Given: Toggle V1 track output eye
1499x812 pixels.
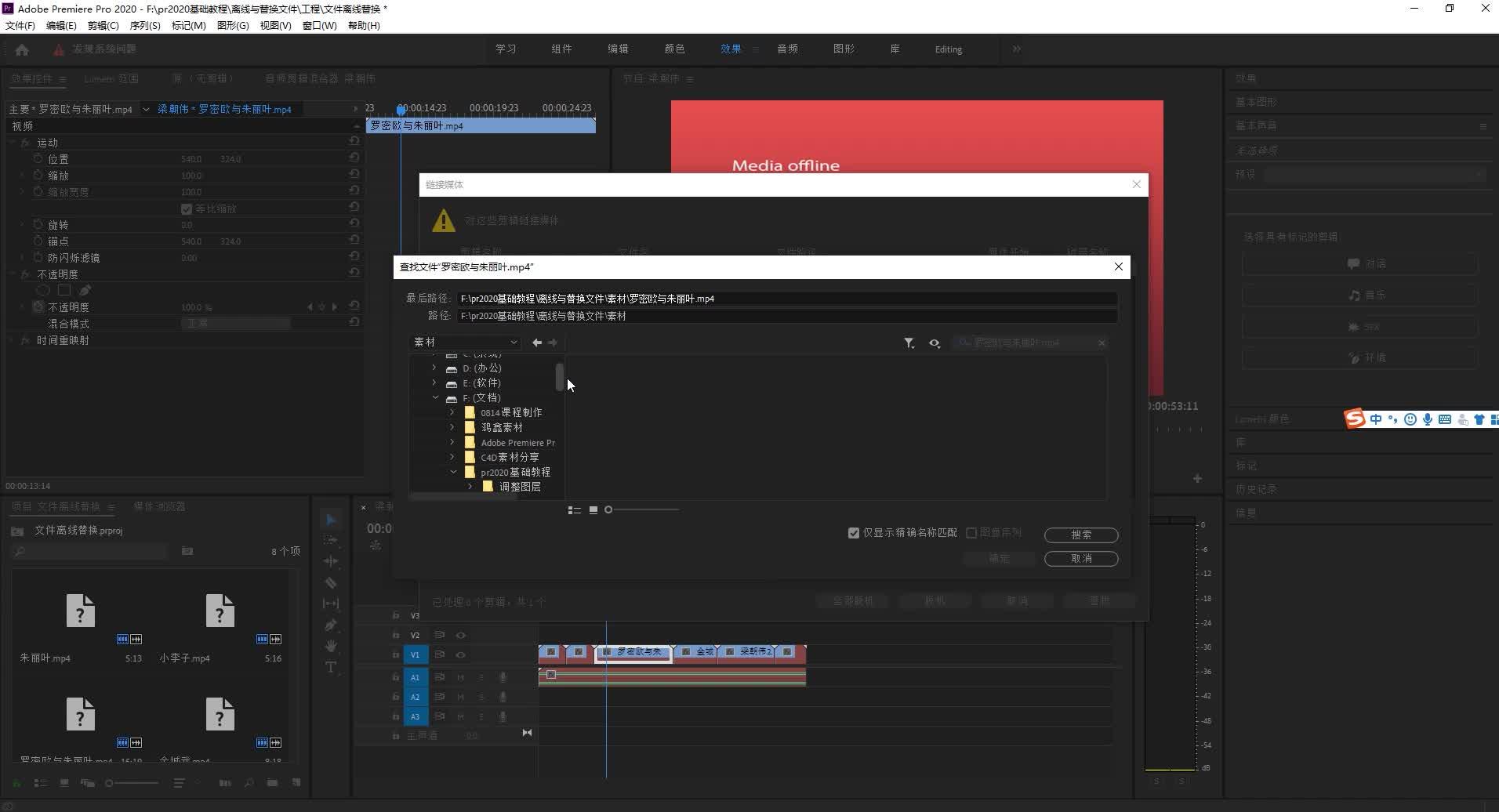Looking at the screenshot, I should pyautogui.click(x=461, y=654).
